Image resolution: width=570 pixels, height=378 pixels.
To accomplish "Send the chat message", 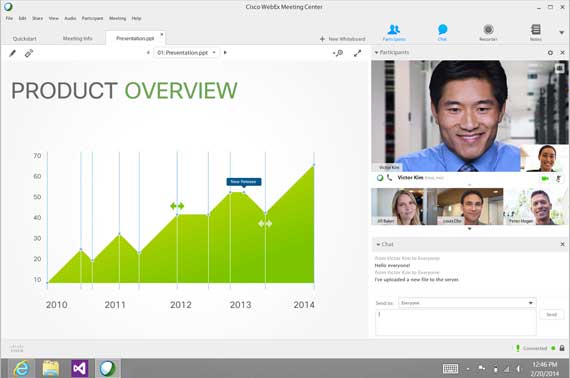I will [551, 314].
